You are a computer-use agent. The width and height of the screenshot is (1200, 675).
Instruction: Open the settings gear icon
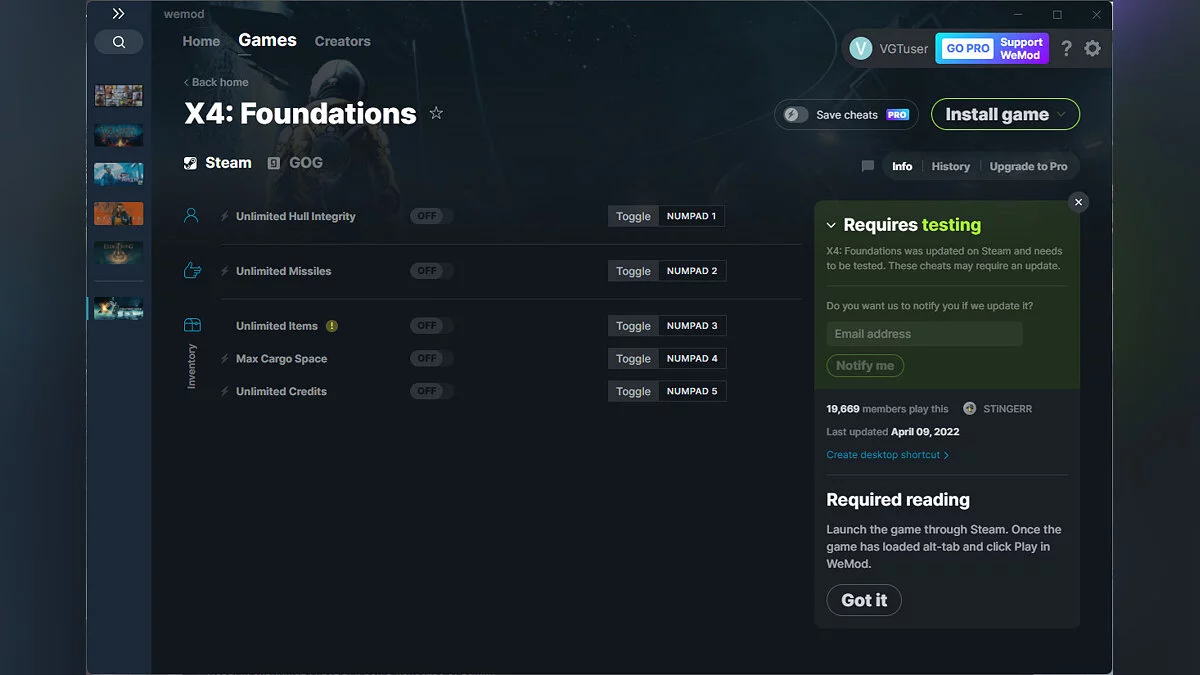pyautogui.click(x=1092, y=47)
